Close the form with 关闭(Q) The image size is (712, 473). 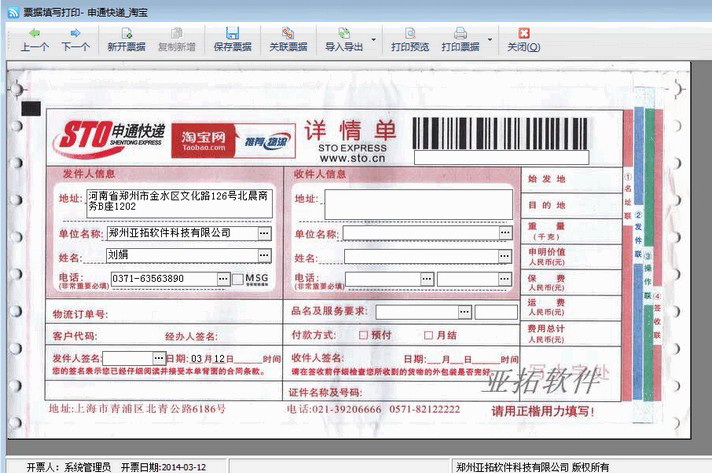point(524,40)
